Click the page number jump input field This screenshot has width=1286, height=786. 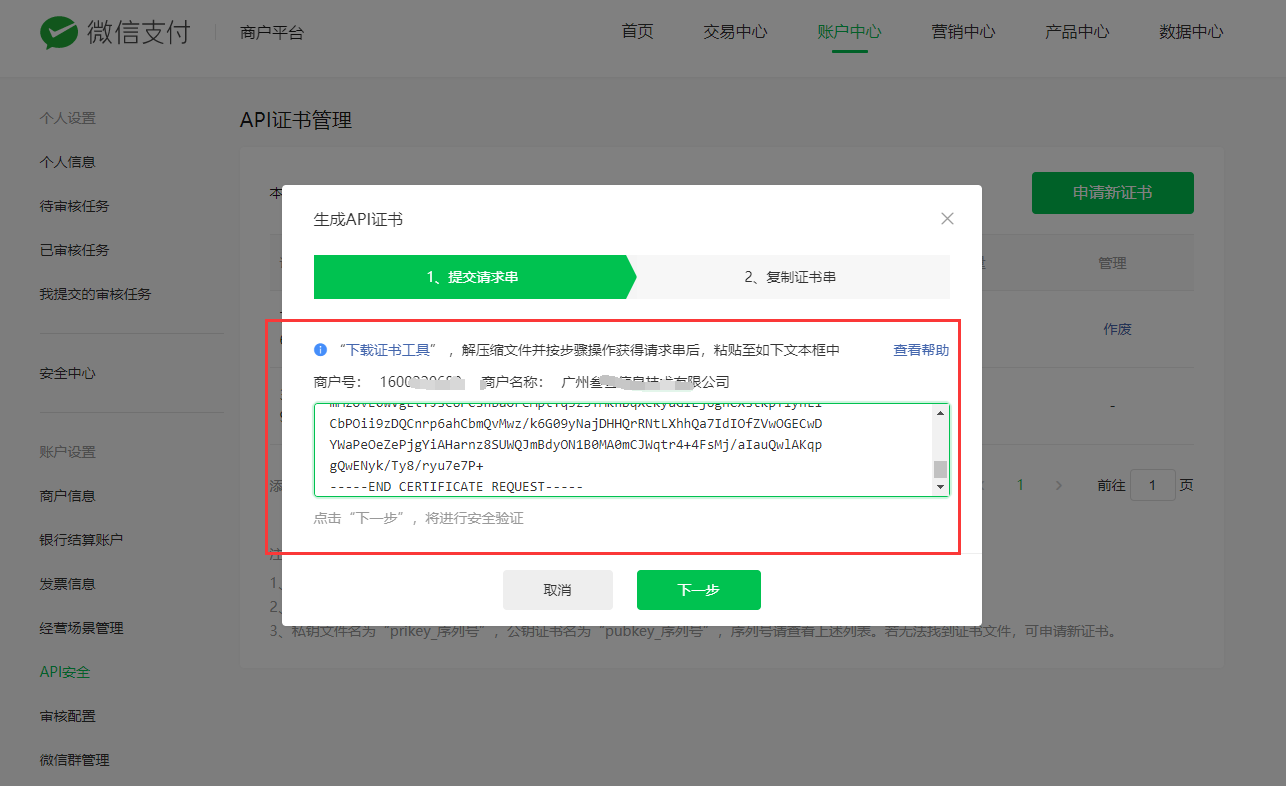point(1154,485)
